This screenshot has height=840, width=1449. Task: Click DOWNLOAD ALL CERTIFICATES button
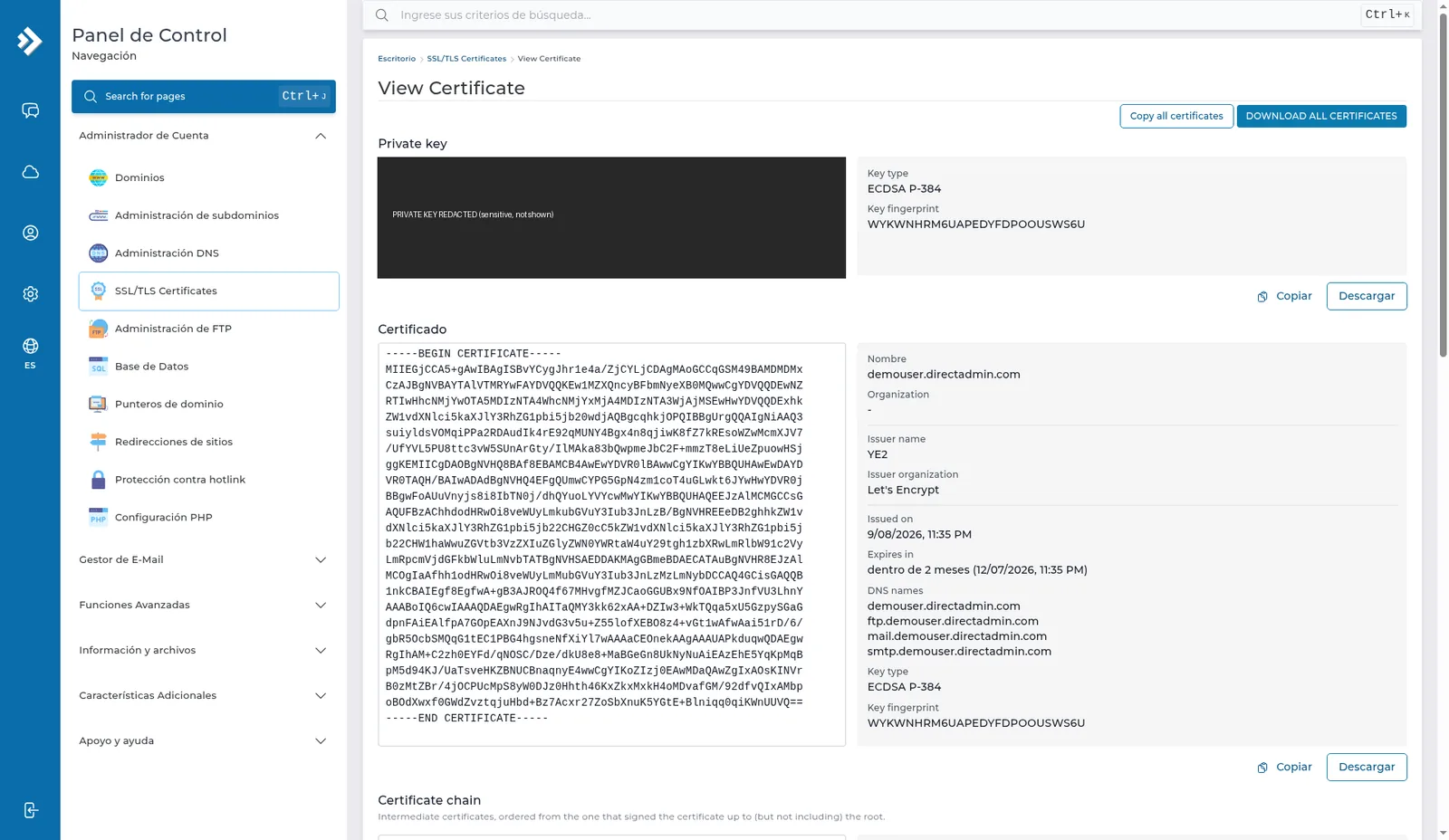pyautogui.click(x=1321, y=116)
